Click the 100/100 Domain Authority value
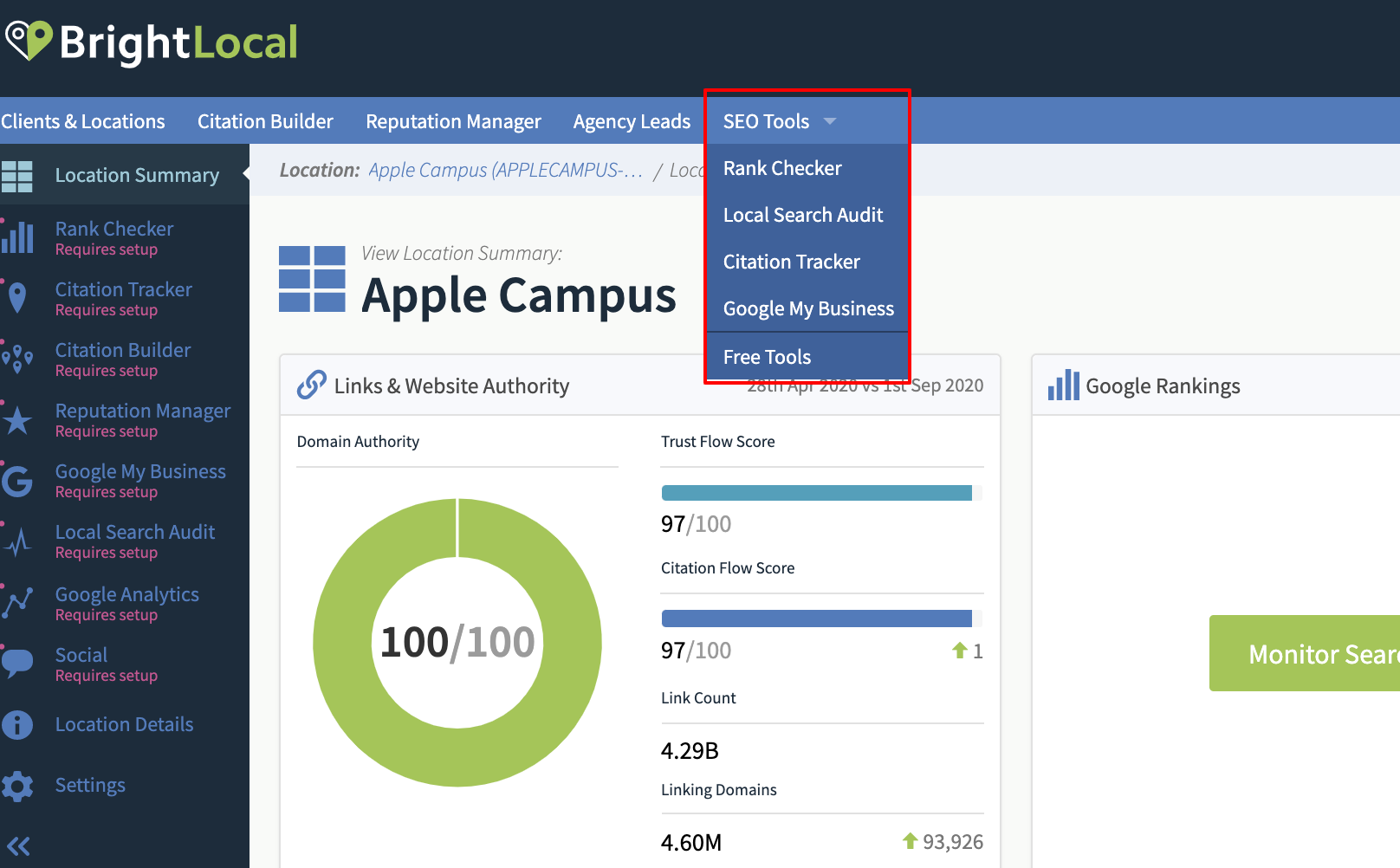1400x868 pixels. point(457,642)
